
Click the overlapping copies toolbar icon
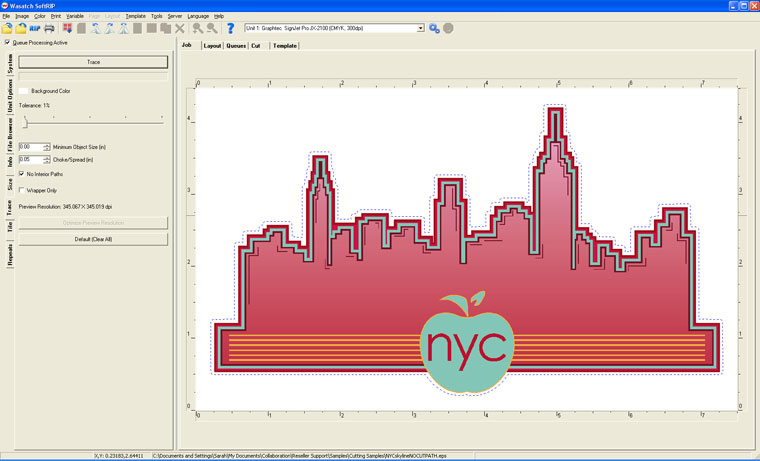pos(166,29)
